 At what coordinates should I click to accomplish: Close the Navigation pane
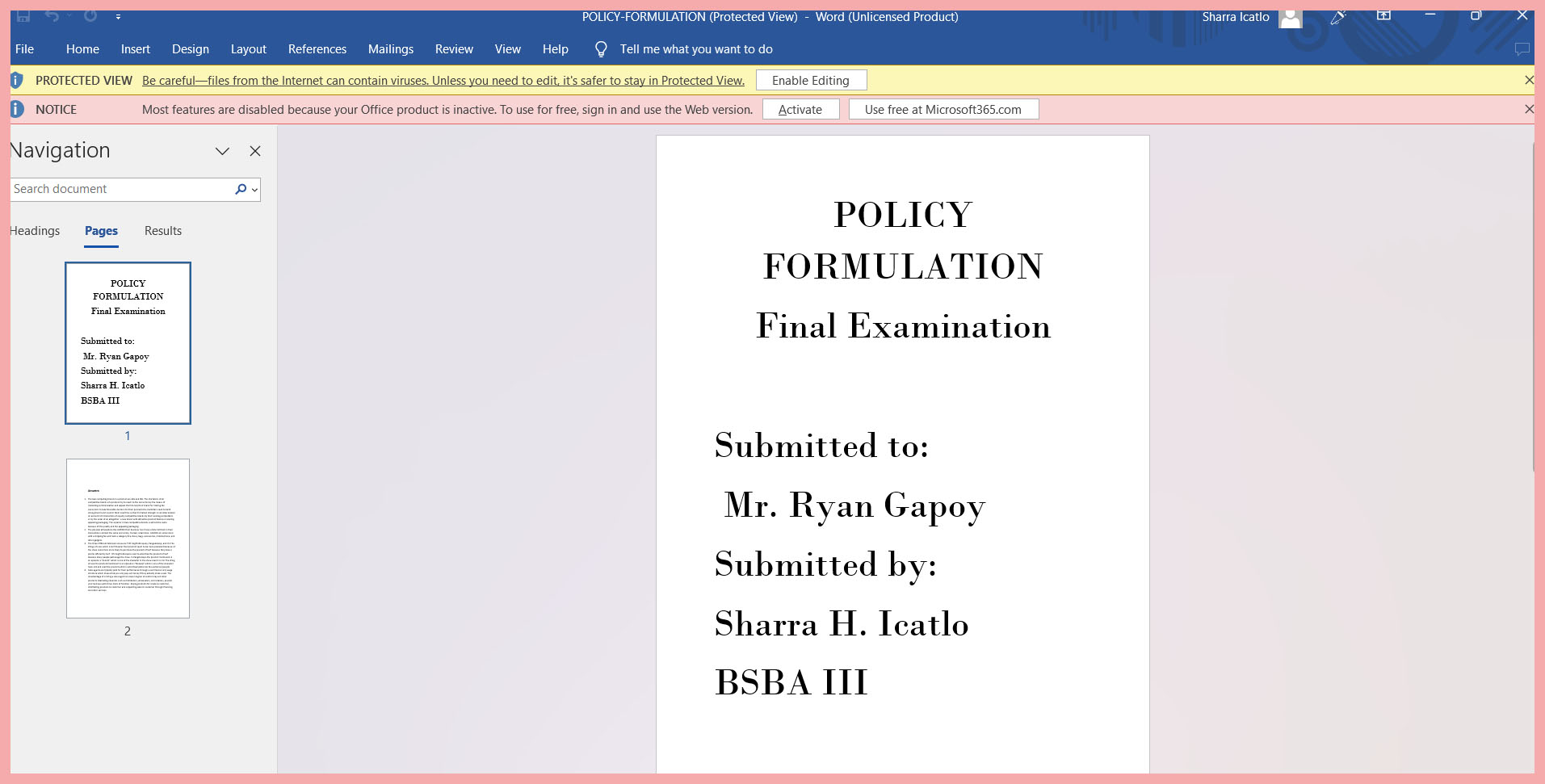[255, 151]
